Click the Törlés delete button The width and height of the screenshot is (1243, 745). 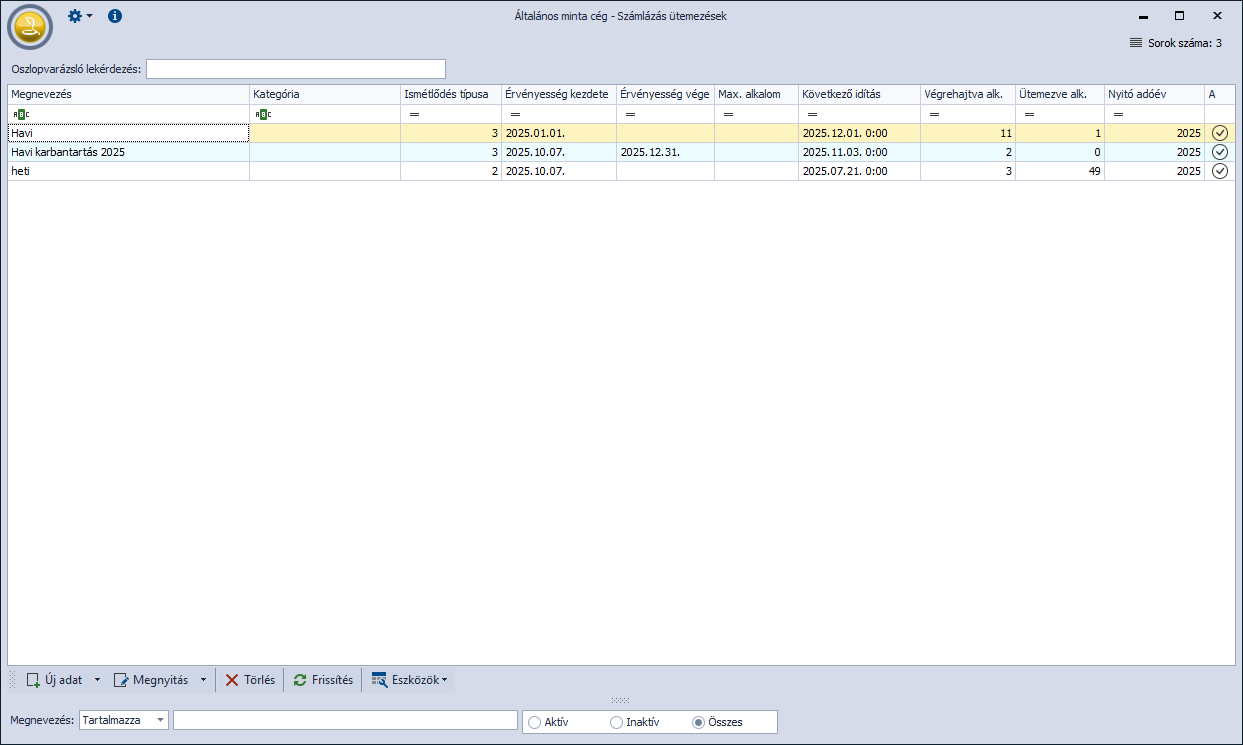tap(249, 680)
